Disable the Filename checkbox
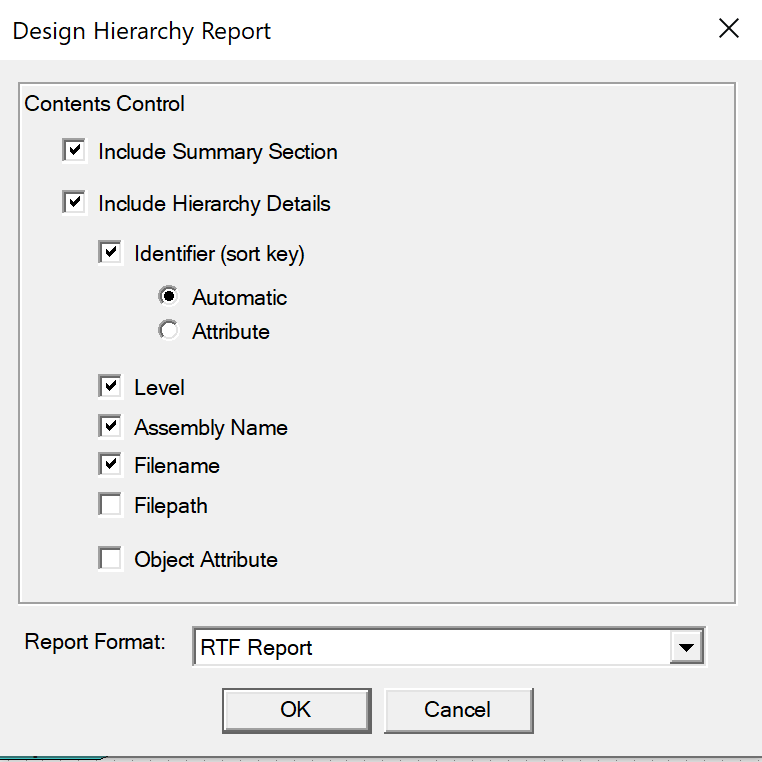The height and width of the screenshot is (762, 762). point(110,465)
